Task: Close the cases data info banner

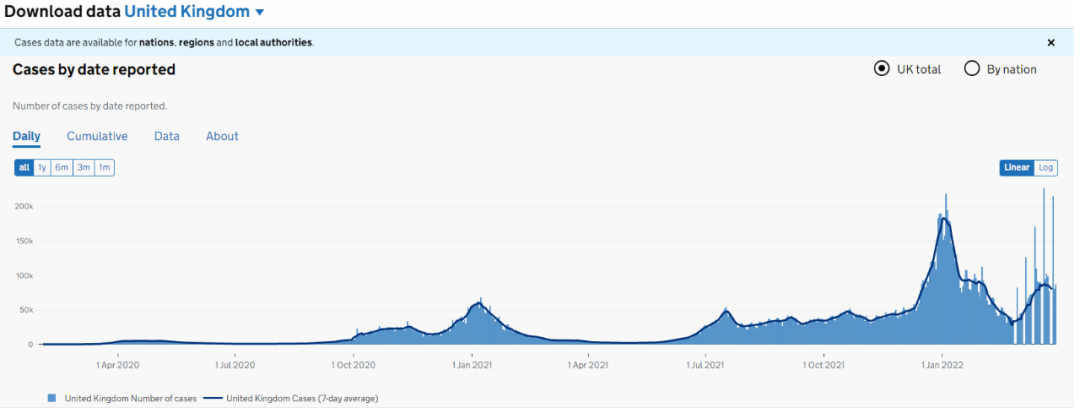Action: (1050, 43)
